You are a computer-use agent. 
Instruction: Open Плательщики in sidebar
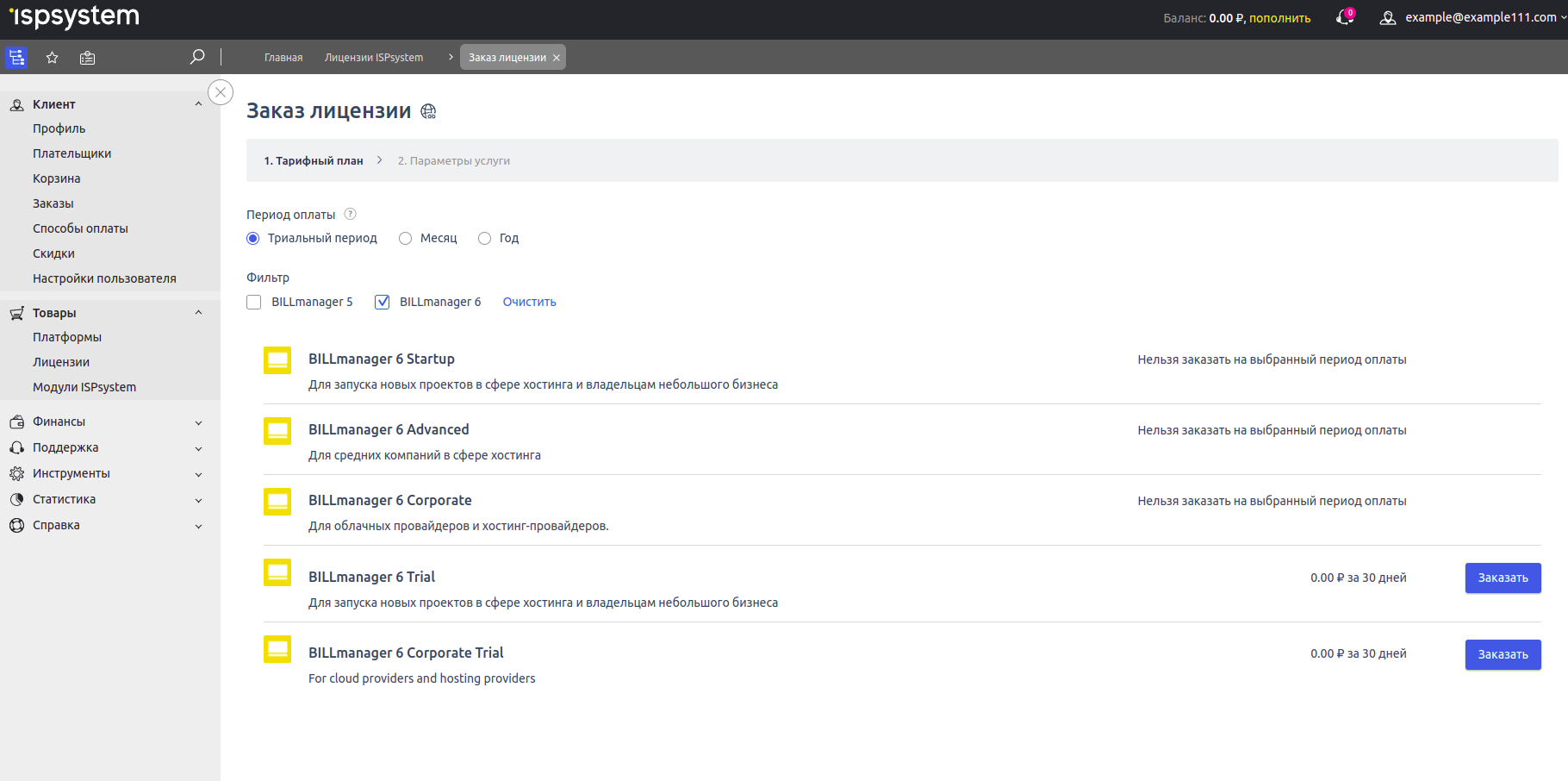pyautogui.click(x=72, y=153)
